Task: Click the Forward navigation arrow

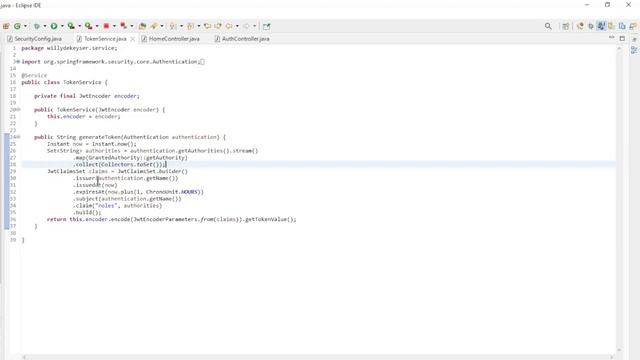Action: pyautogui.click(x=246, y=26)
